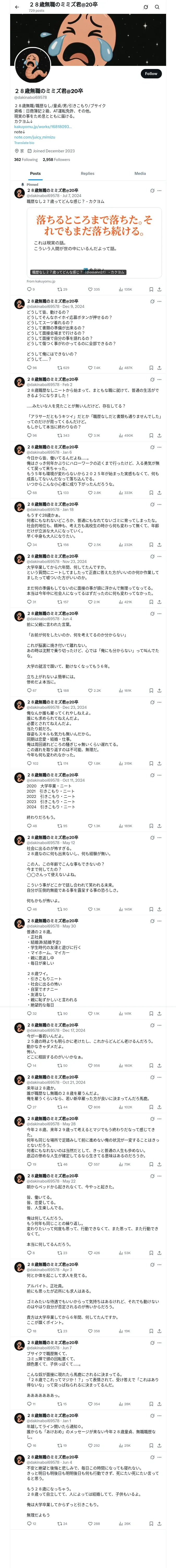
Task: Click the Translate bio link
Action: (x=24, y=142)
